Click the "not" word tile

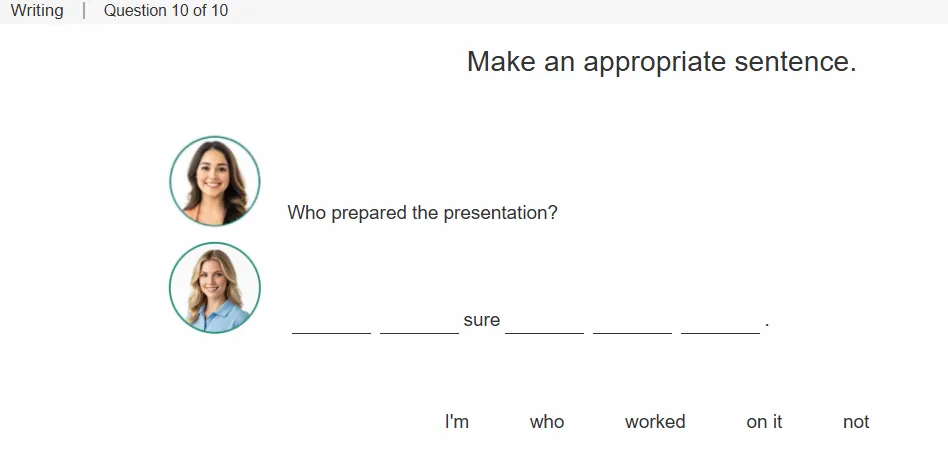(856, 421)
